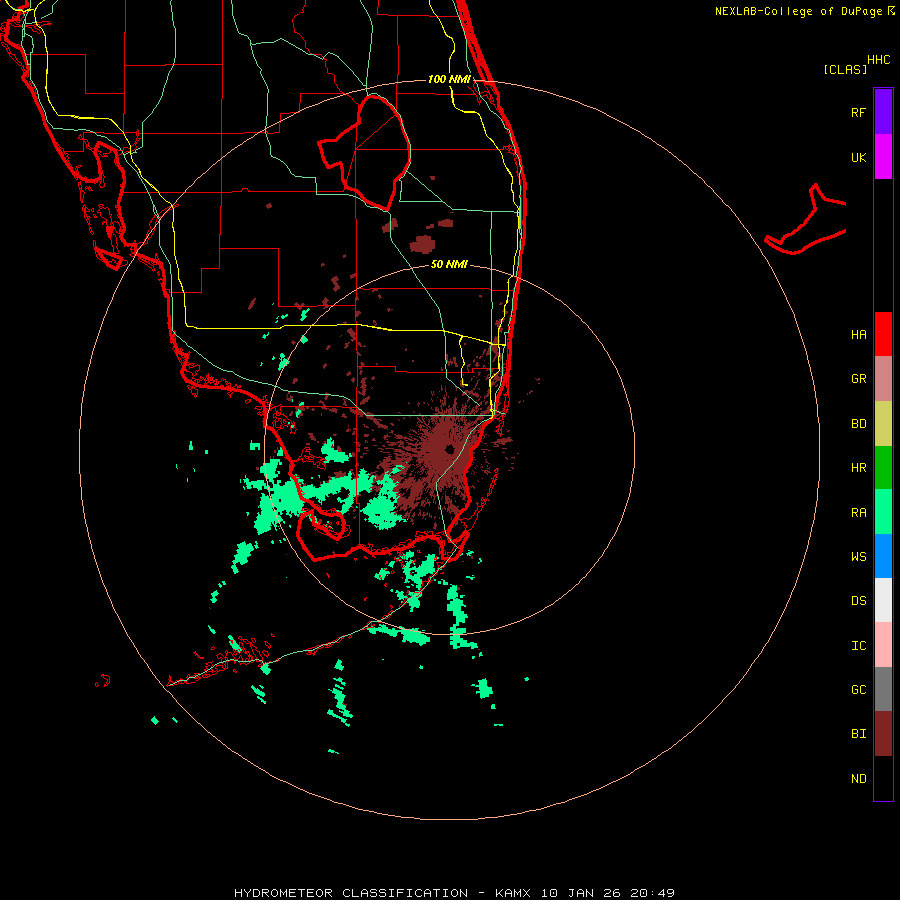Click the HR dark green legend swatch
The height and width of the screenshot is (900, 900).
pyautogui.click(x=883, y=468)
